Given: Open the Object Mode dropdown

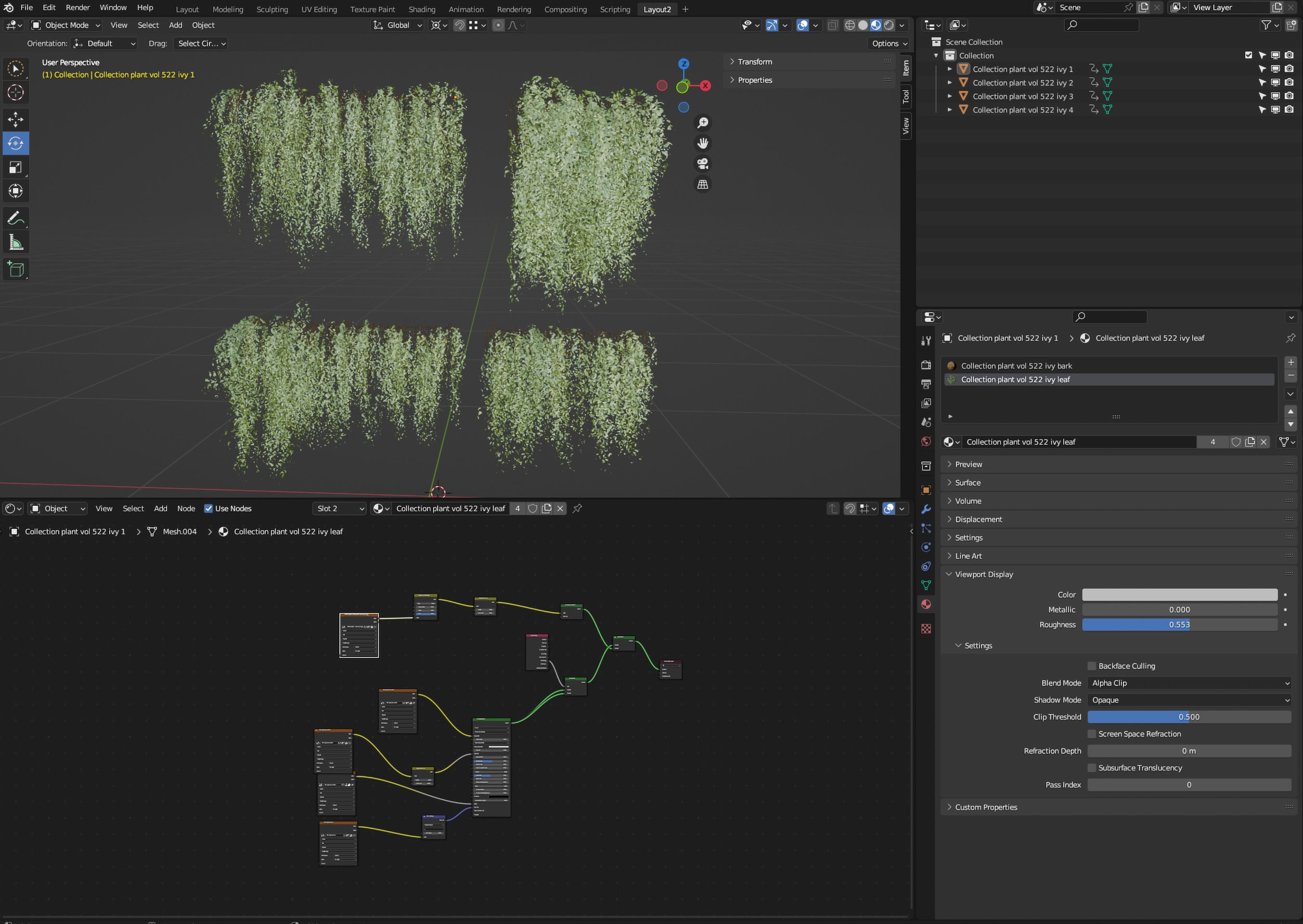Looking at the screenshot, I should 65,25.
